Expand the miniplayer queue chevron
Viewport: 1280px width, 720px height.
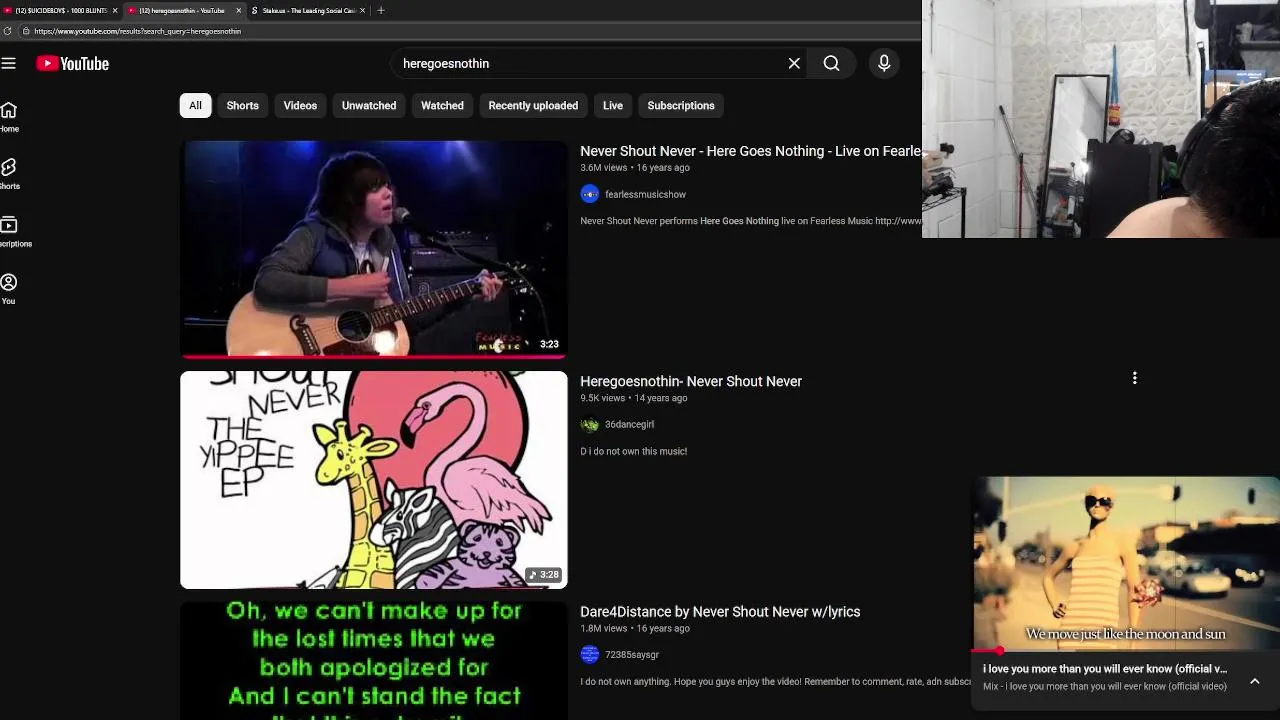(x=1254, y=681)
